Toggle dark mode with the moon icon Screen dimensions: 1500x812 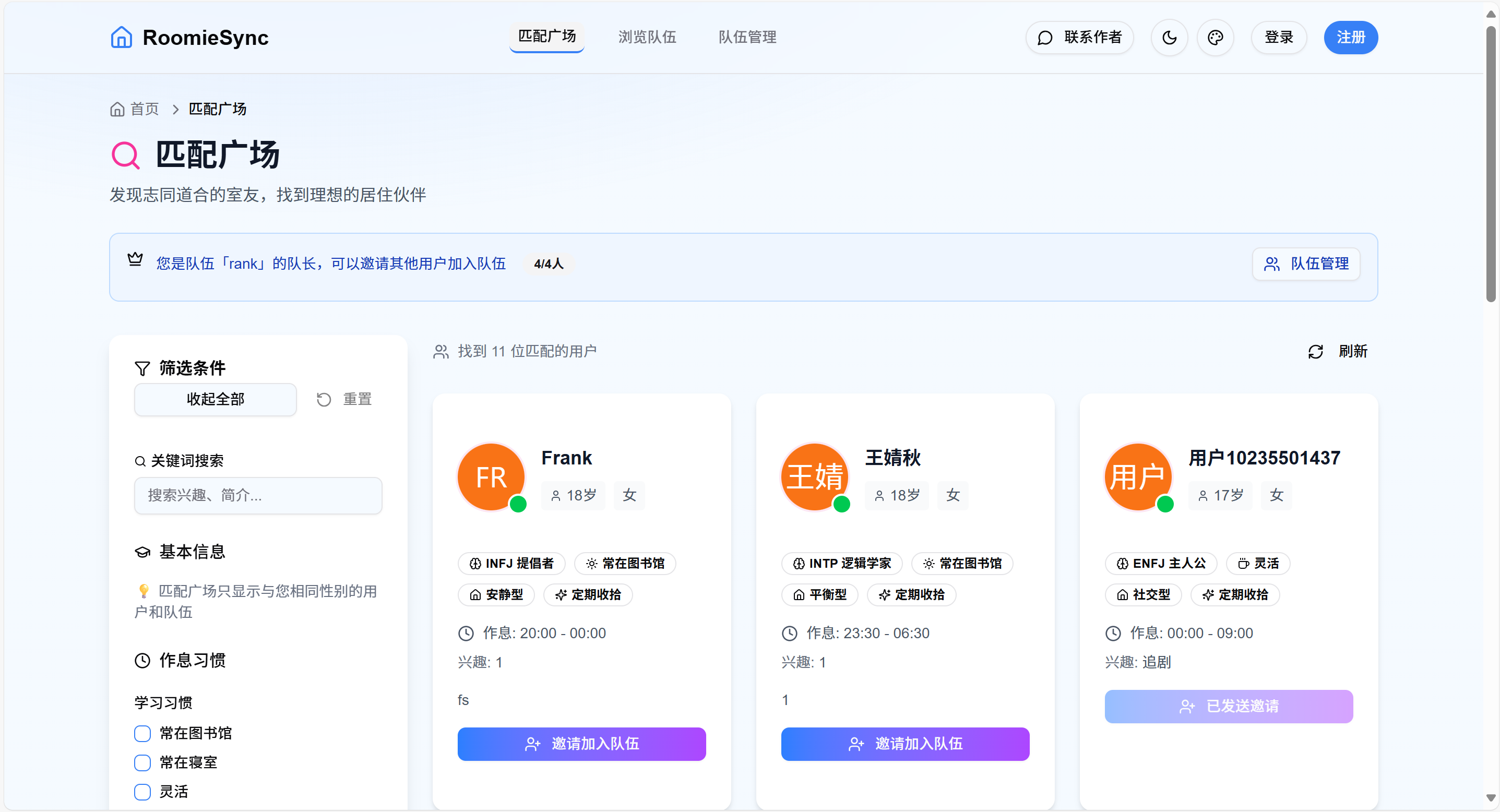click(1169, 38)
